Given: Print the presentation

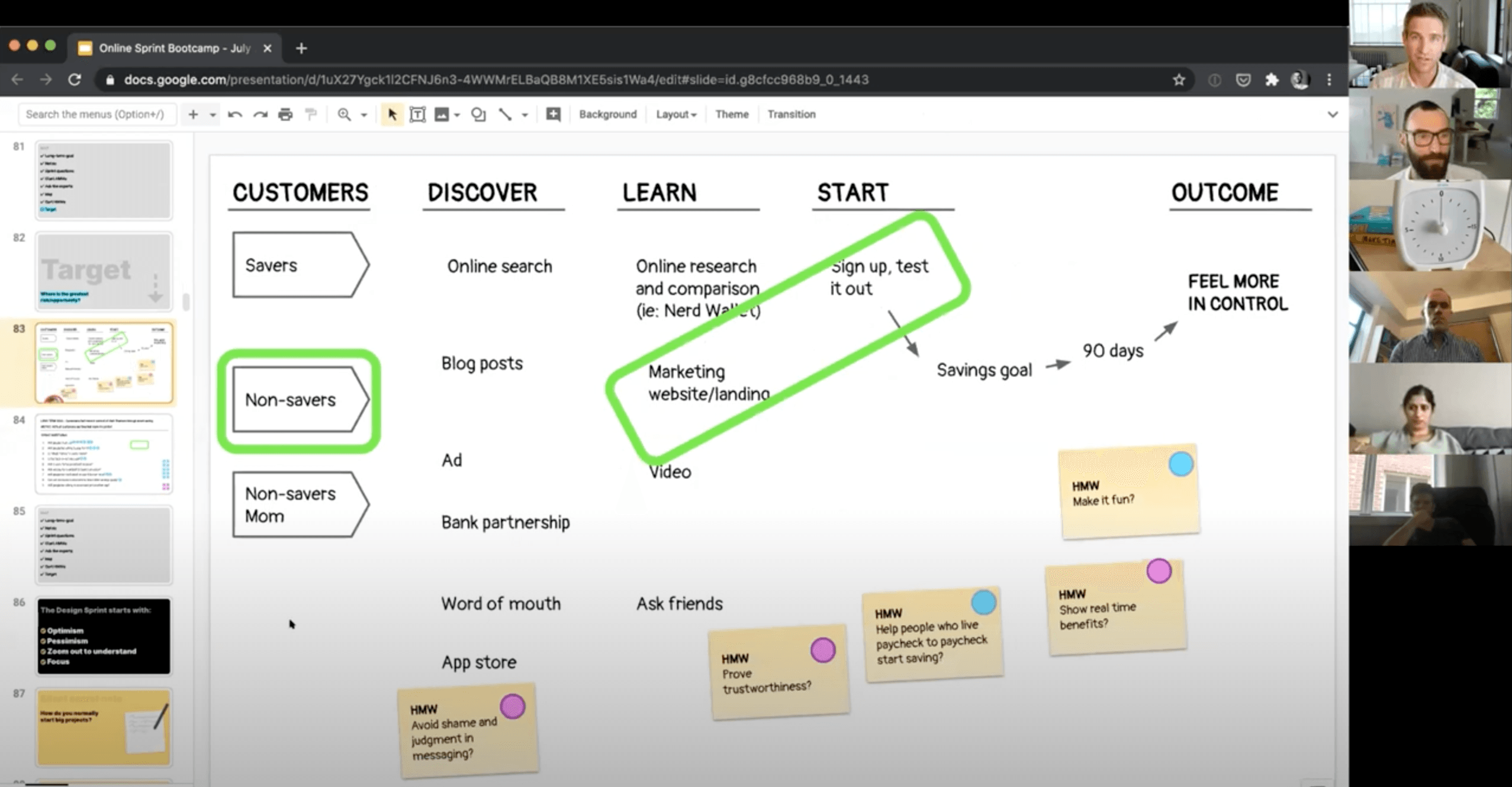Looking at the screenshot, I should coord(286,114).
